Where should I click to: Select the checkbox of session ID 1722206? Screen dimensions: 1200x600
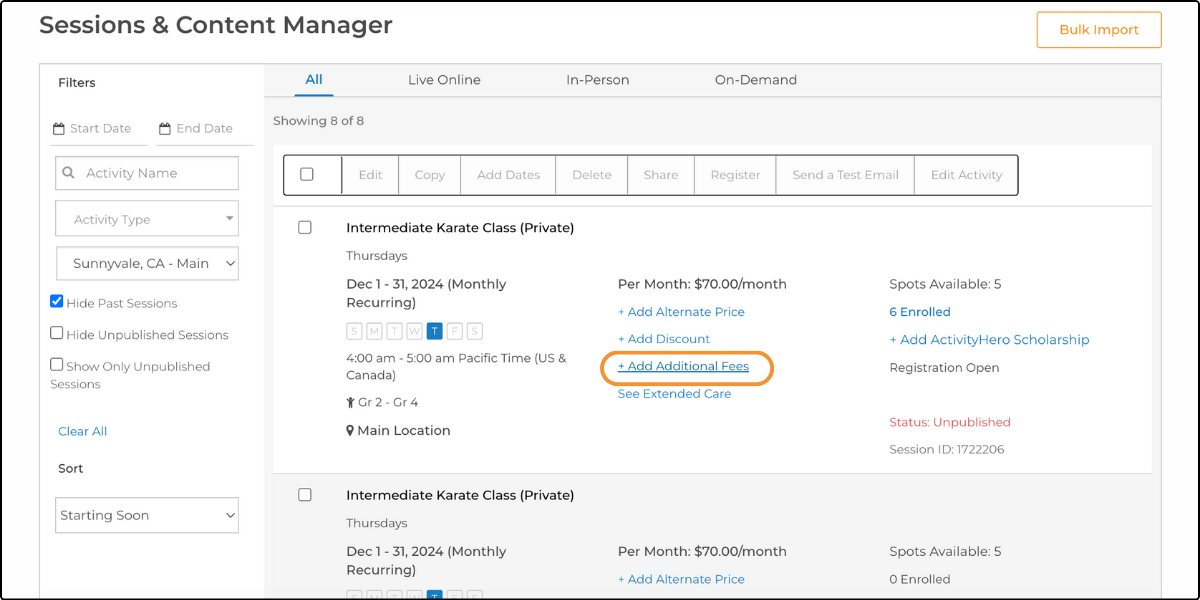pyautogui.click(x=305, y=227)
